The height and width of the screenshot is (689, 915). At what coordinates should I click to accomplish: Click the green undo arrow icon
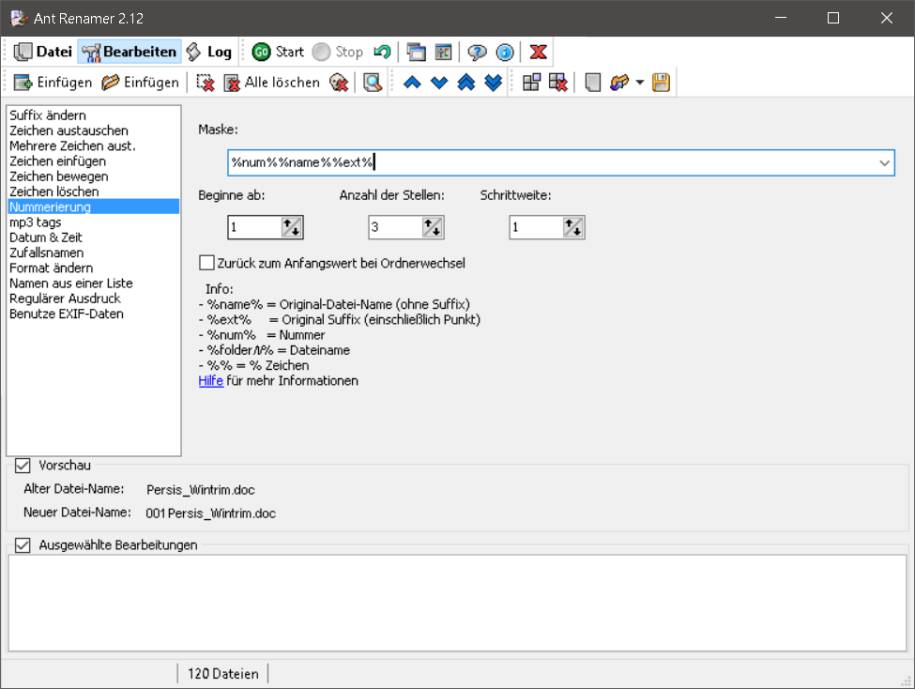tap(381, 52)
